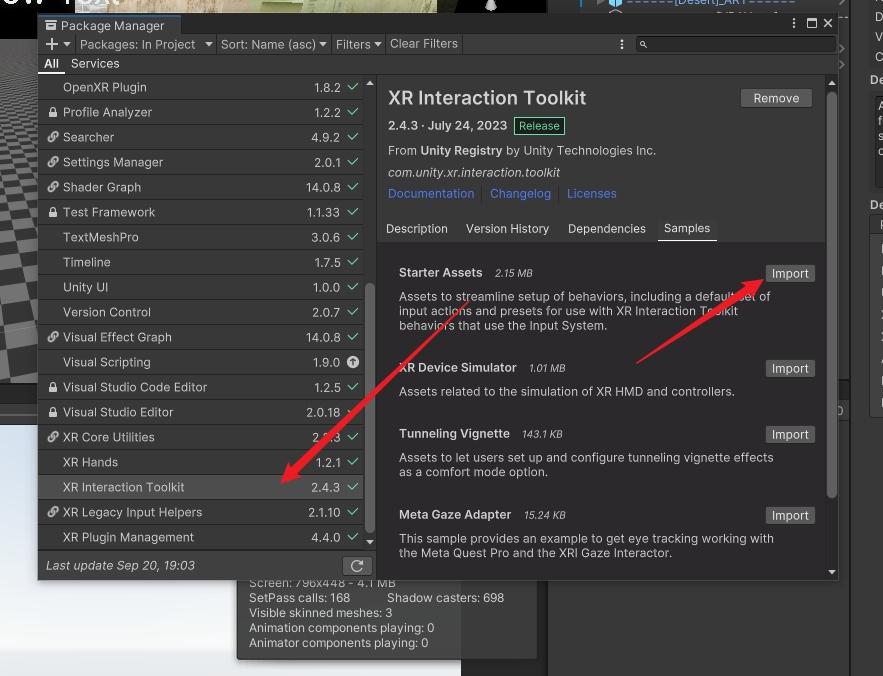The height and width of the screenshot is (676, 883).
Task: Select XR Core Utilities package
Action: (x=201, y=437)
